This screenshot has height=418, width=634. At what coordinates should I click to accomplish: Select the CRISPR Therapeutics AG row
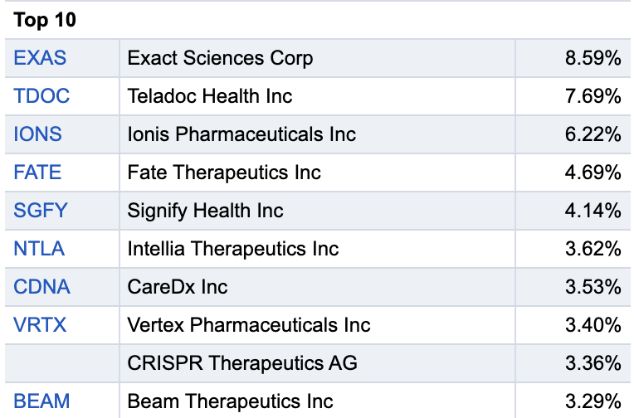coord(317,363)
